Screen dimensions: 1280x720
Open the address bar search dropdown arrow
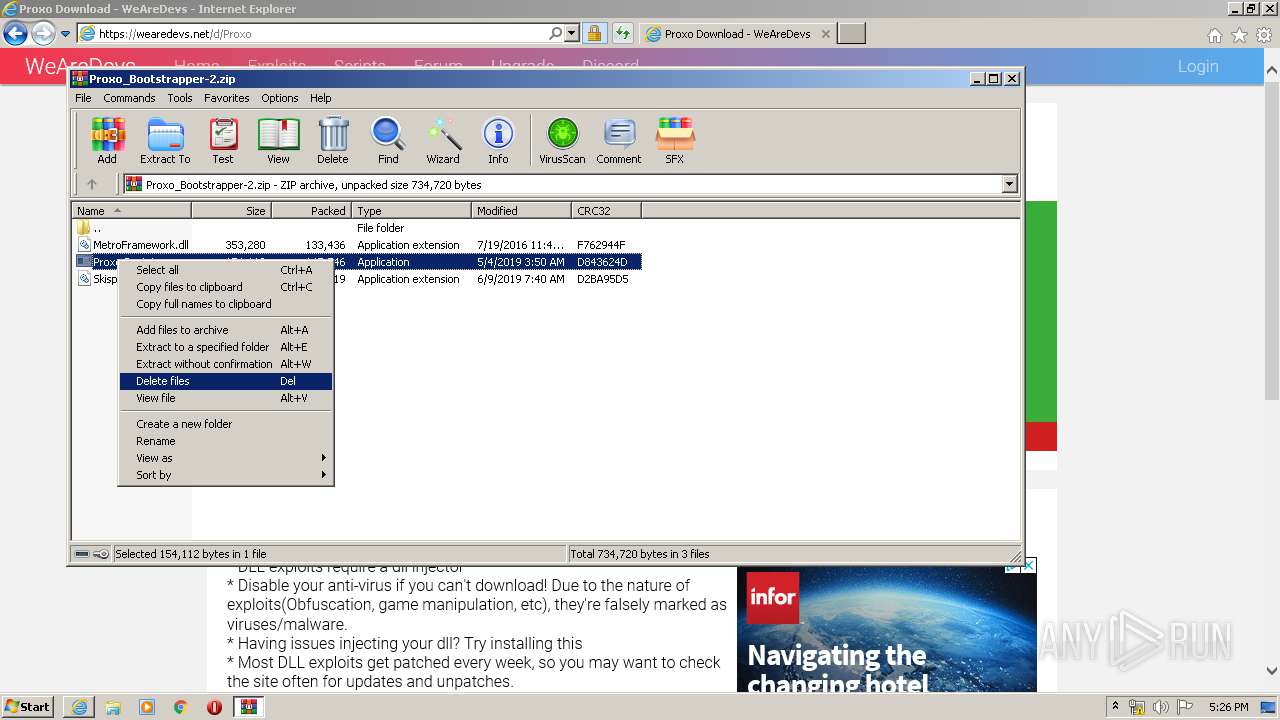coord(572,34)
